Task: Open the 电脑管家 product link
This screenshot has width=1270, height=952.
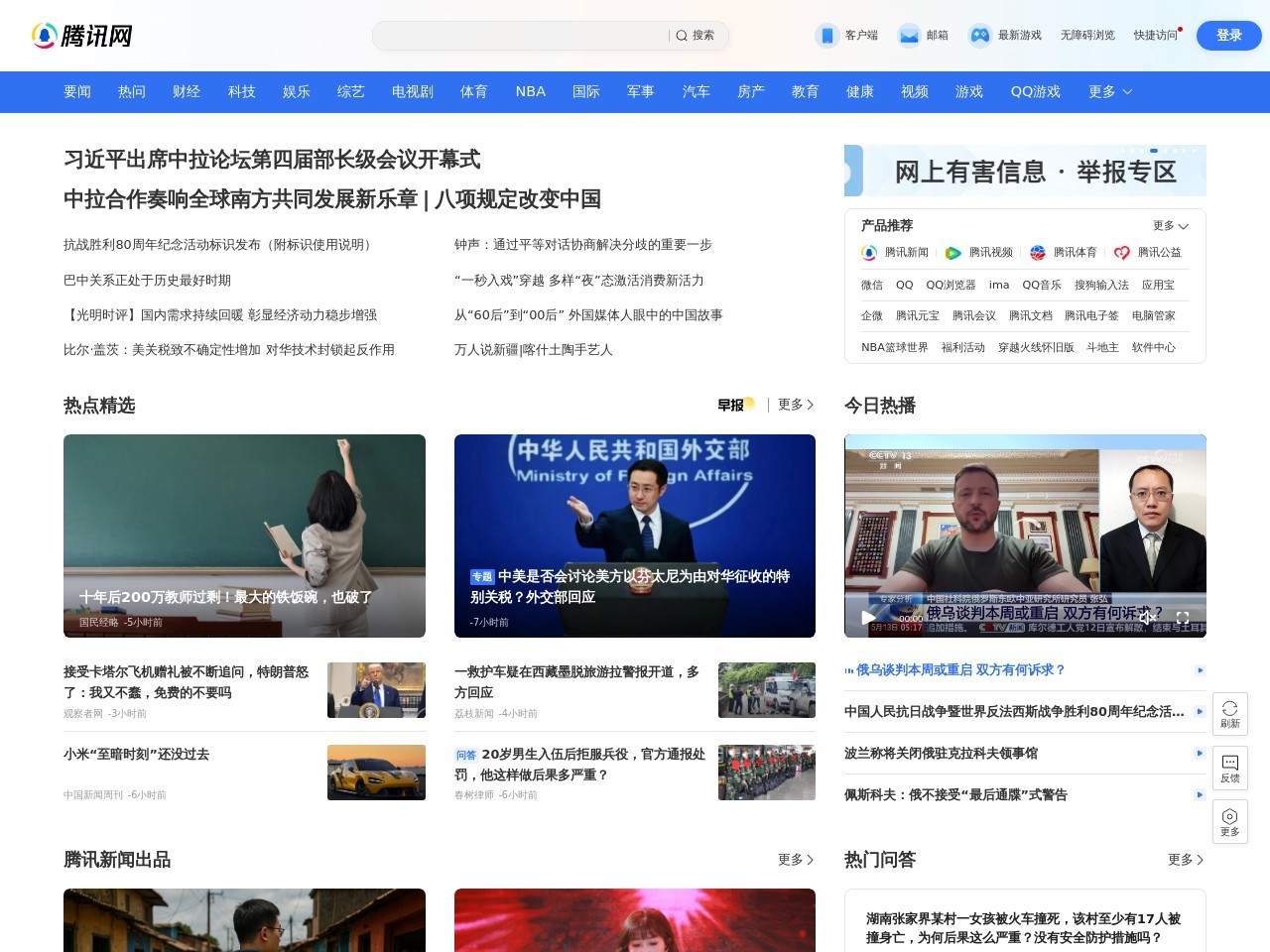Action: (x=1154, y=315)
